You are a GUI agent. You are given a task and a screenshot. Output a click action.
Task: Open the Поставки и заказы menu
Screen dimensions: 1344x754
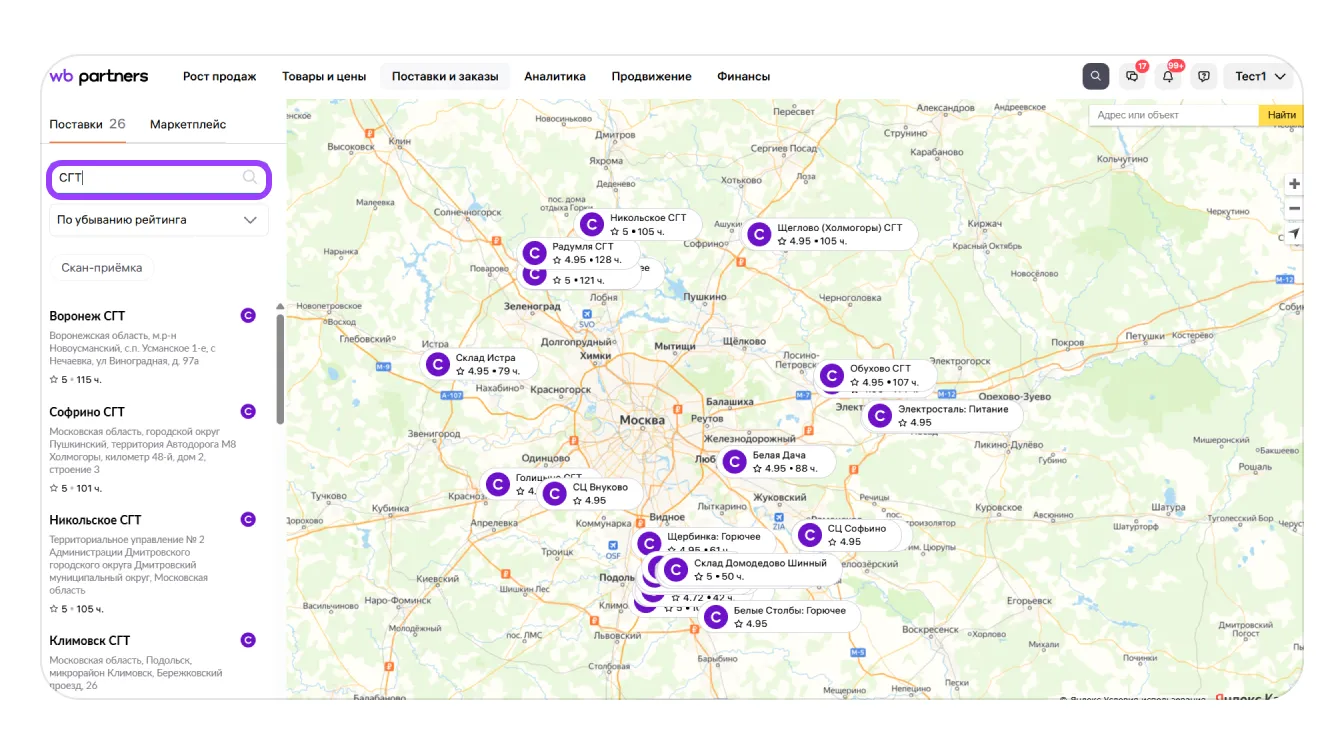[x=445, y=76]
